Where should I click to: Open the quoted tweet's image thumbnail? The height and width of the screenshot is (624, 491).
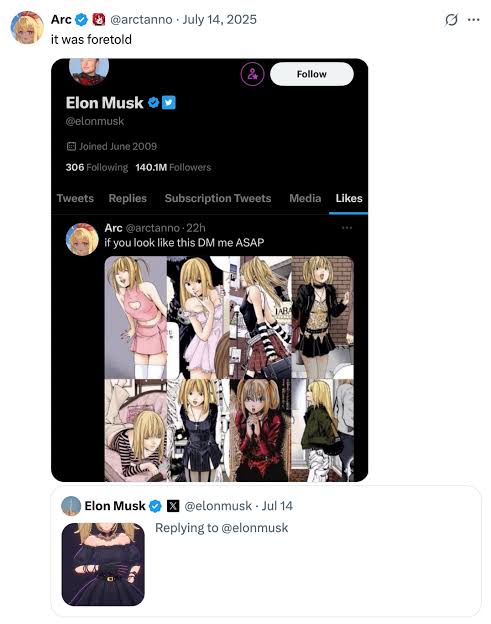tap(103, 564)
